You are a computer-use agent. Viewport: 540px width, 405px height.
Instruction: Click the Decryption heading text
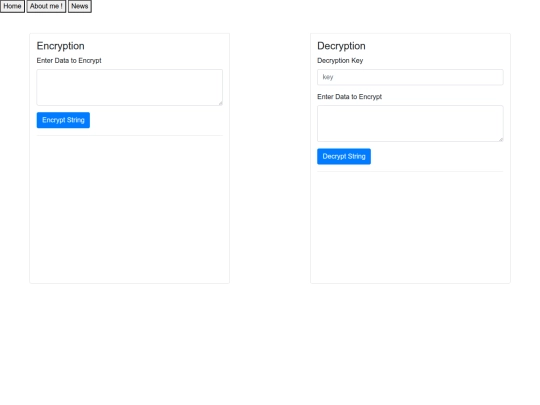(341, 46)
